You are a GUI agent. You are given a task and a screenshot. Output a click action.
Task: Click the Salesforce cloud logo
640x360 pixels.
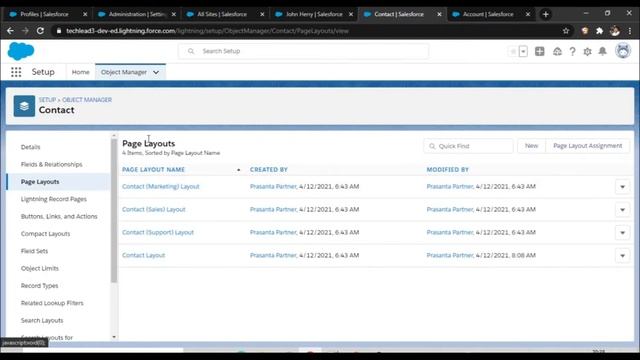point(21,51)
